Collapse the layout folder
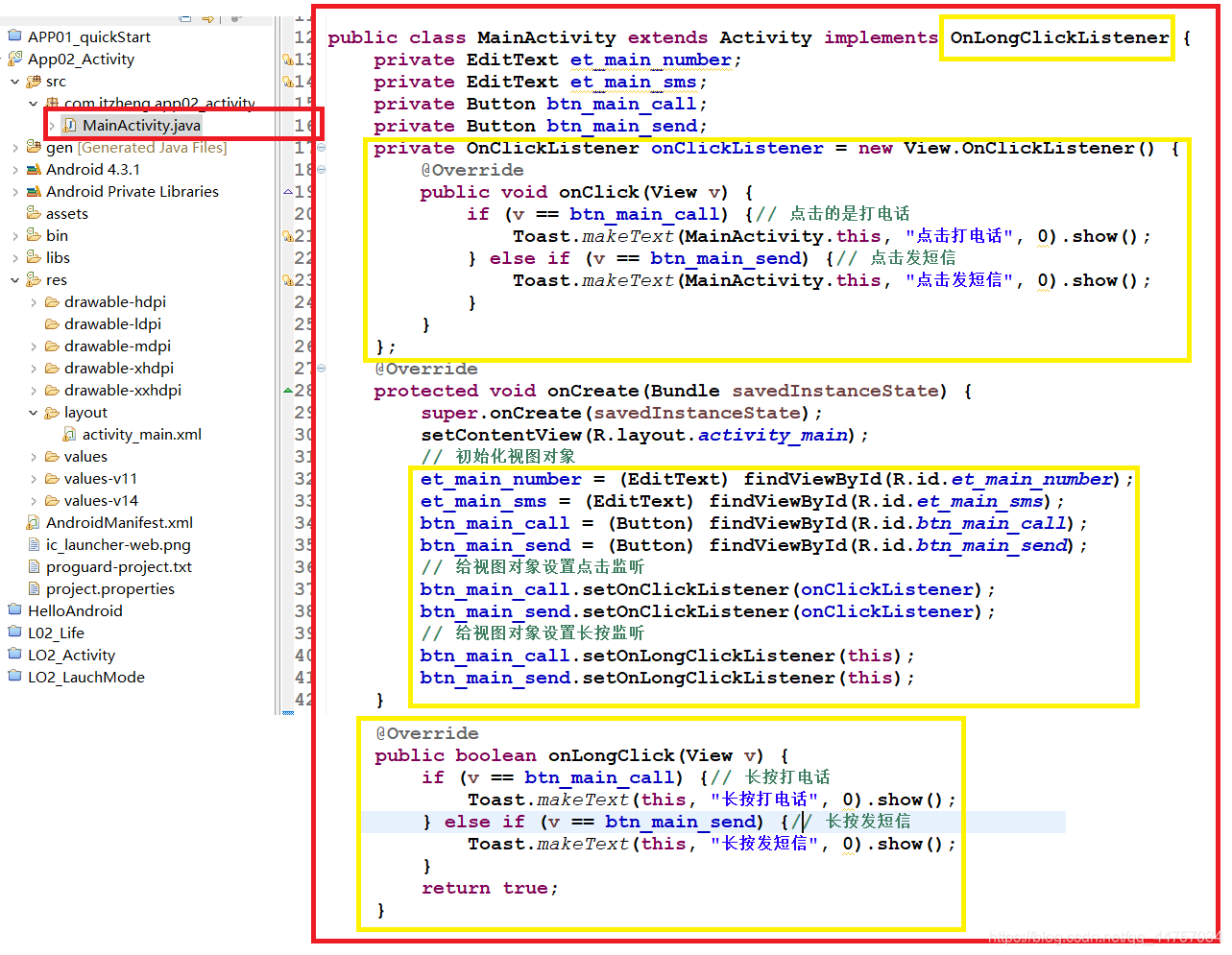The image size is (1232, 955). point(34,413)
